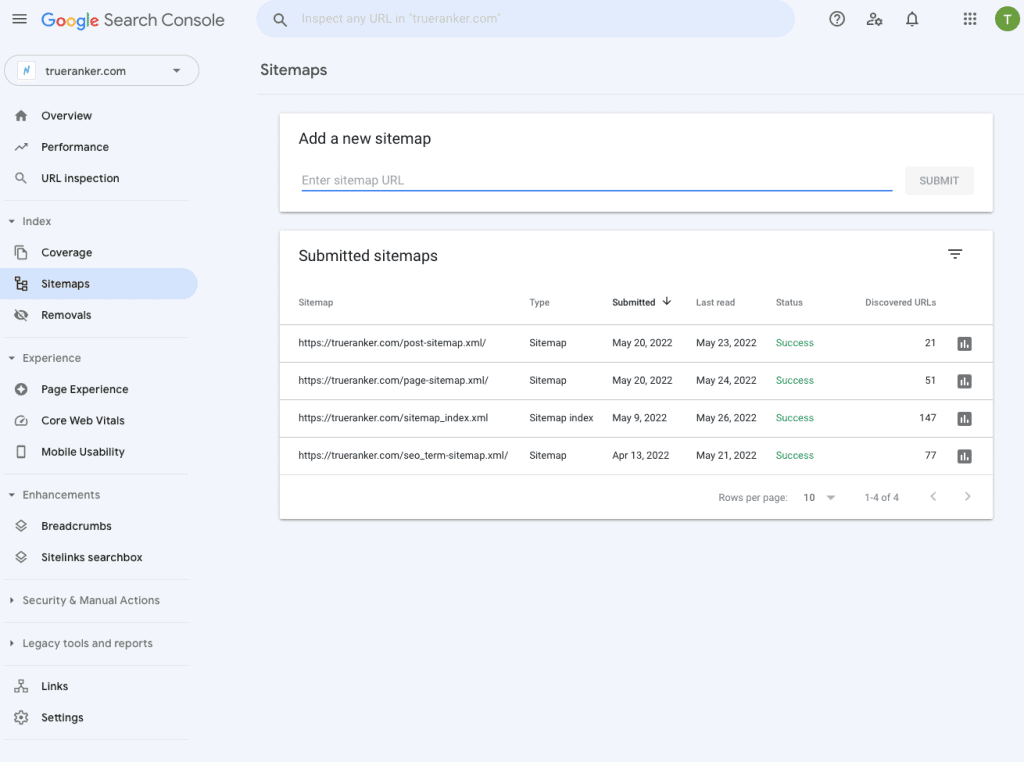The width and height of the screenshot is (1024, 762).
Task: Sort by the Type column header
Action: (x=539, y=302)
